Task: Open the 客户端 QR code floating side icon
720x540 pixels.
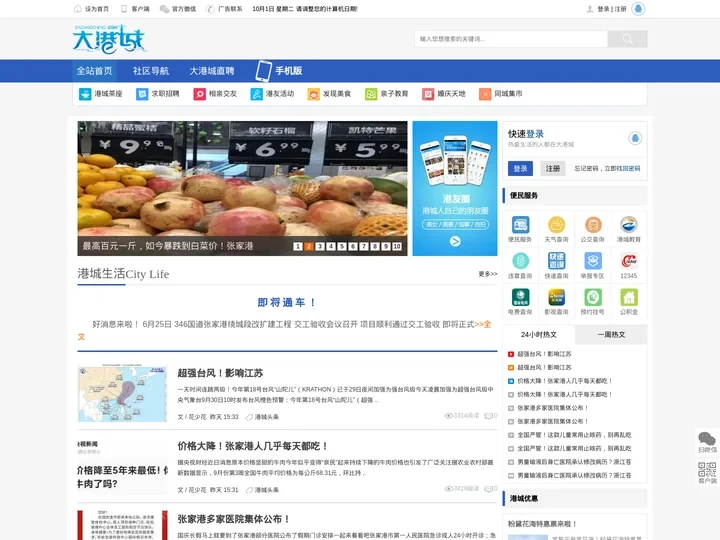Action: point(707,472)
